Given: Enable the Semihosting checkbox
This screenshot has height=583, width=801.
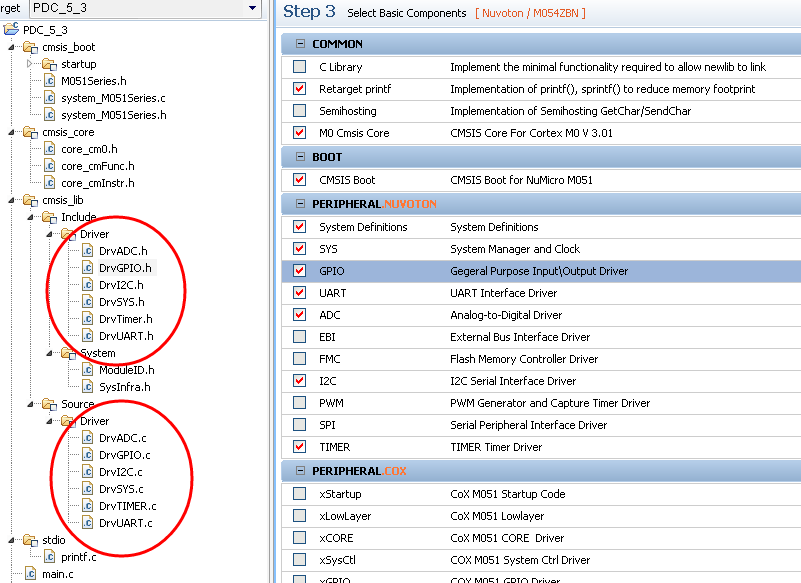Looking at the screenshot, I should pyautogui.click(x=300, y=111).
